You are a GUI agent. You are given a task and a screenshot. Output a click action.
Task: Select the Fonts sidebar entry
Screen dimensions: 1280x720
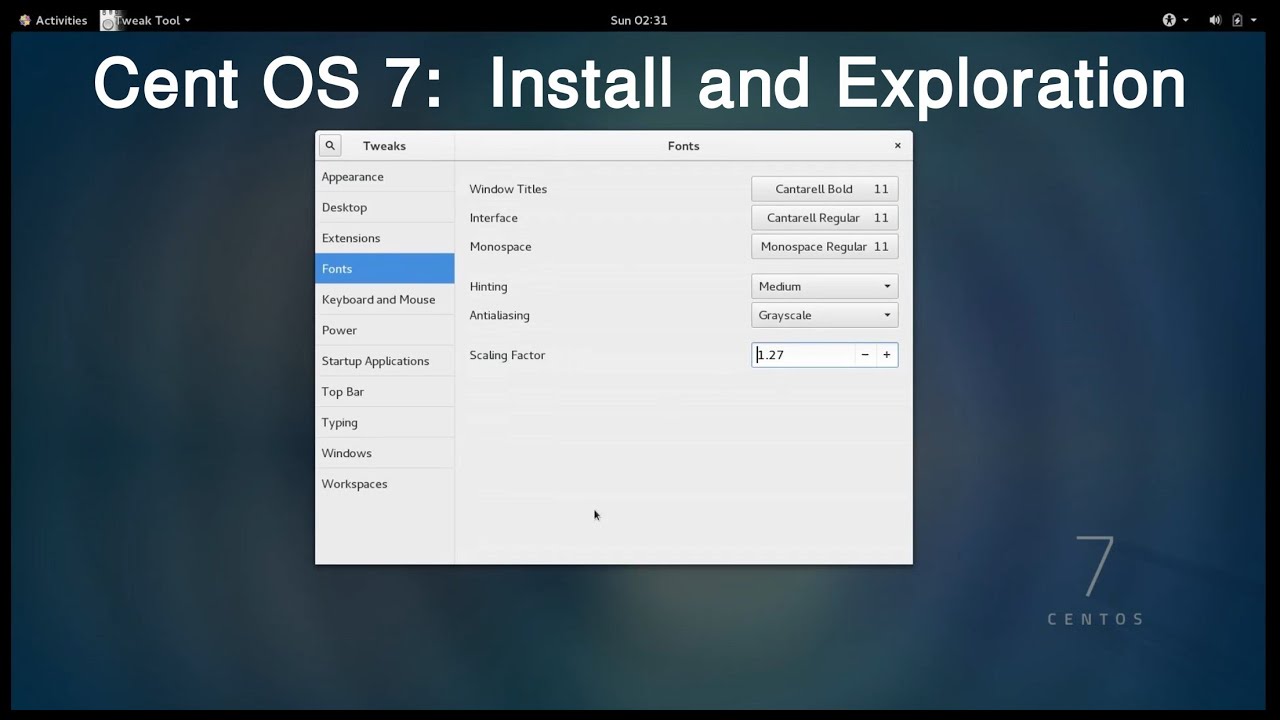pyautogui.click(x=385, y=269)
